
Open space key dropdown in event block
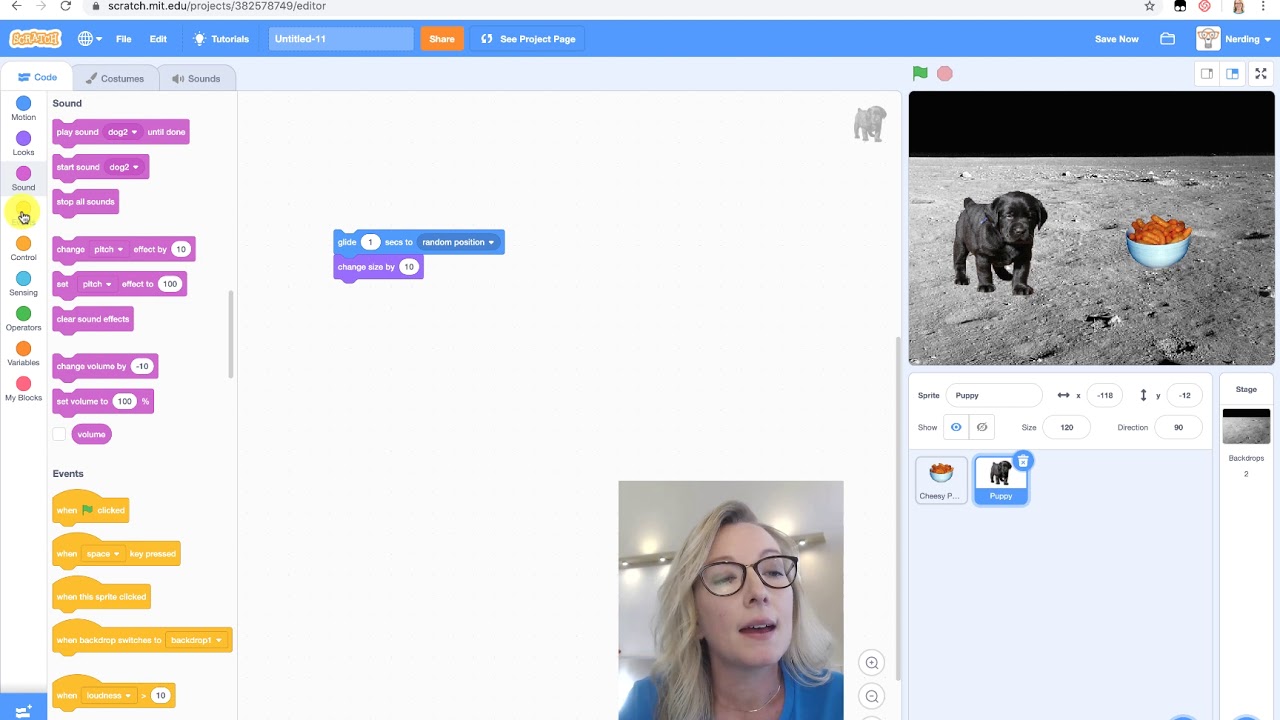(x=102, y=554)
